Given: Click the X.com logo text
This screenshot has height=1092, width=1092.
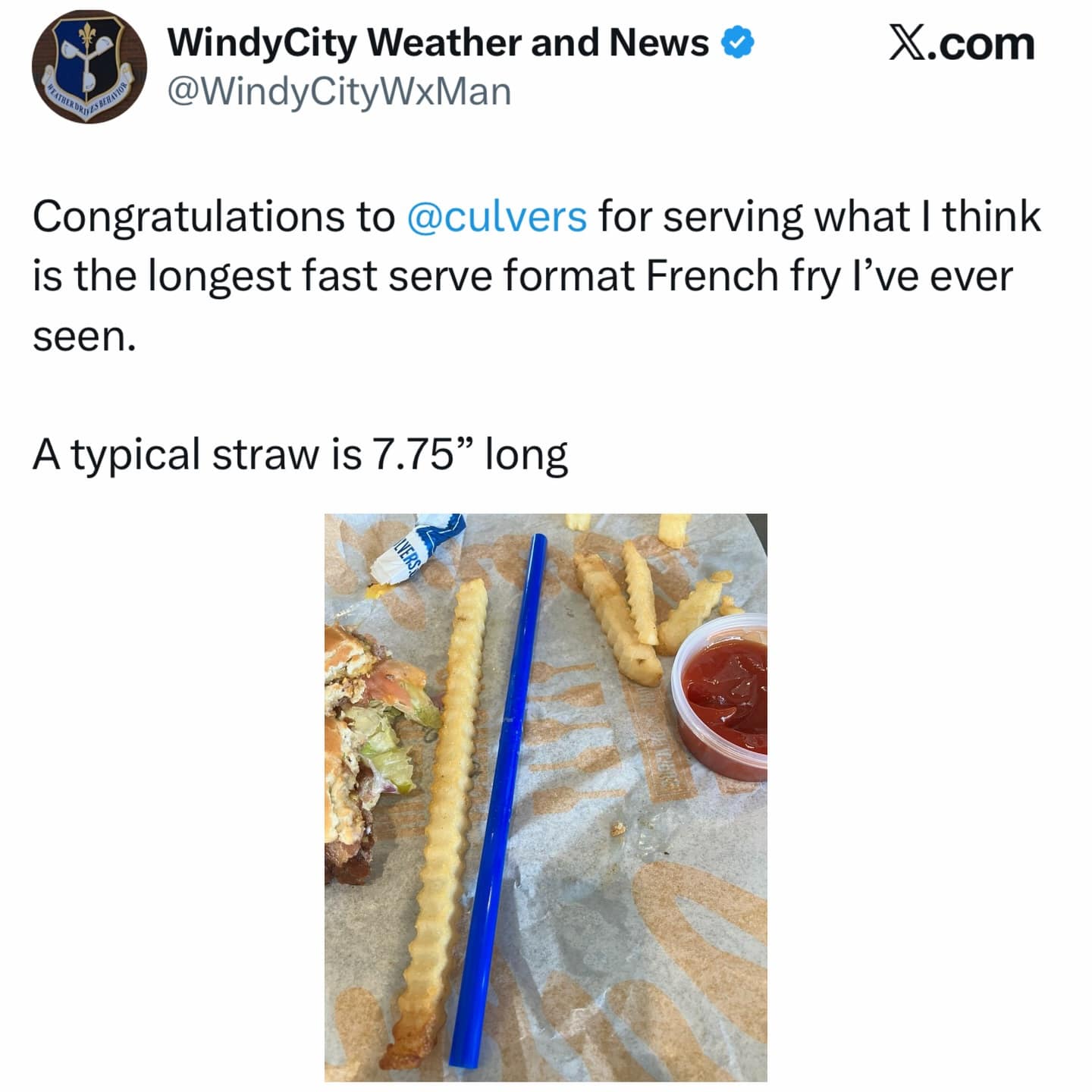Looking at the screenshot, I should click(x=962, y=44).
